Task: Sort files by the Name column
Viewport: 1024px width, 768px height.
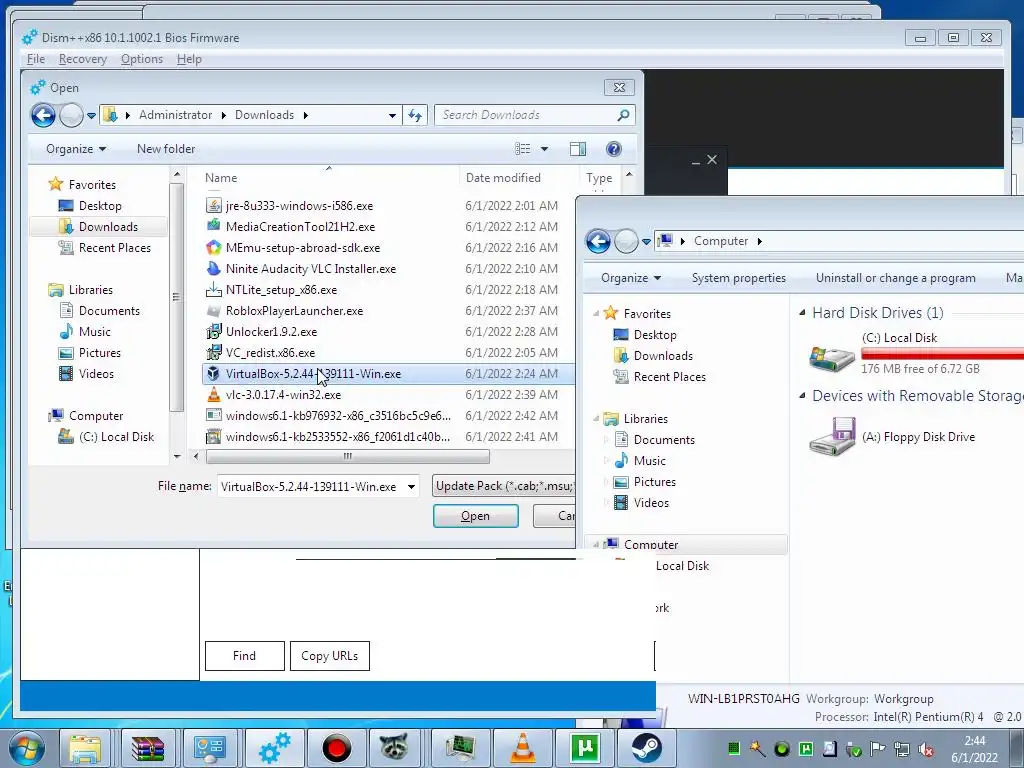Action: click(221, 178)
